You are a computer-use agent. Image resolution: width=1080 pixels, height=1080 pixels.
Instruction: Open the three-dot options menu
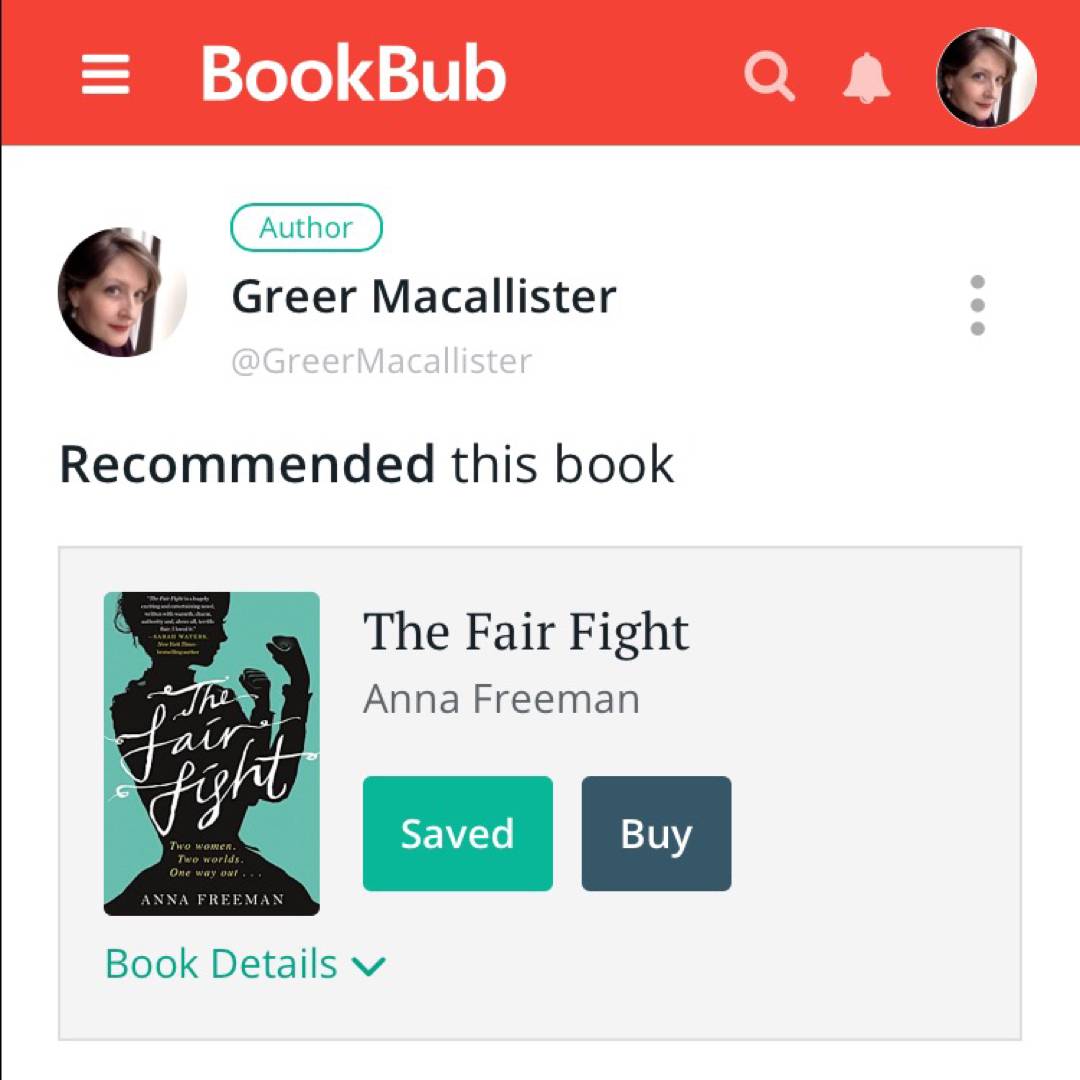point(977,305)
